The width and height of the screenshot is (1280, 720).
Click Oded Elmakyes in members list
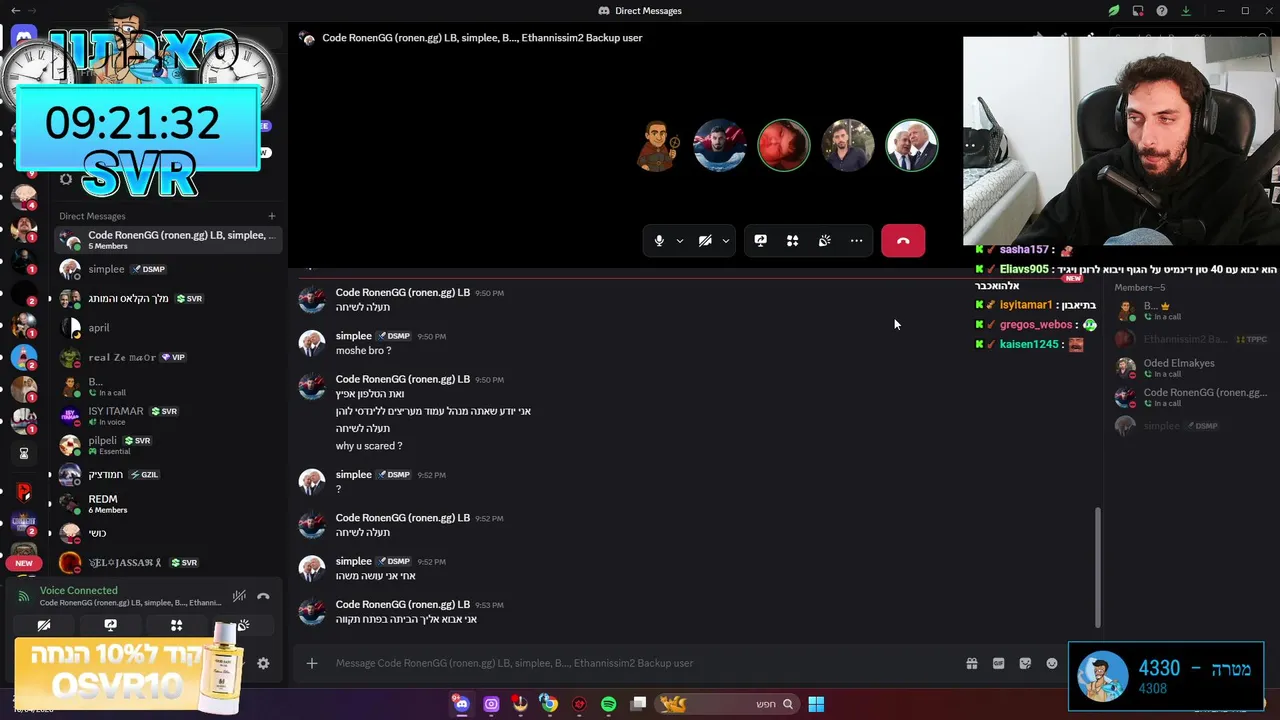coord(1193,368)
